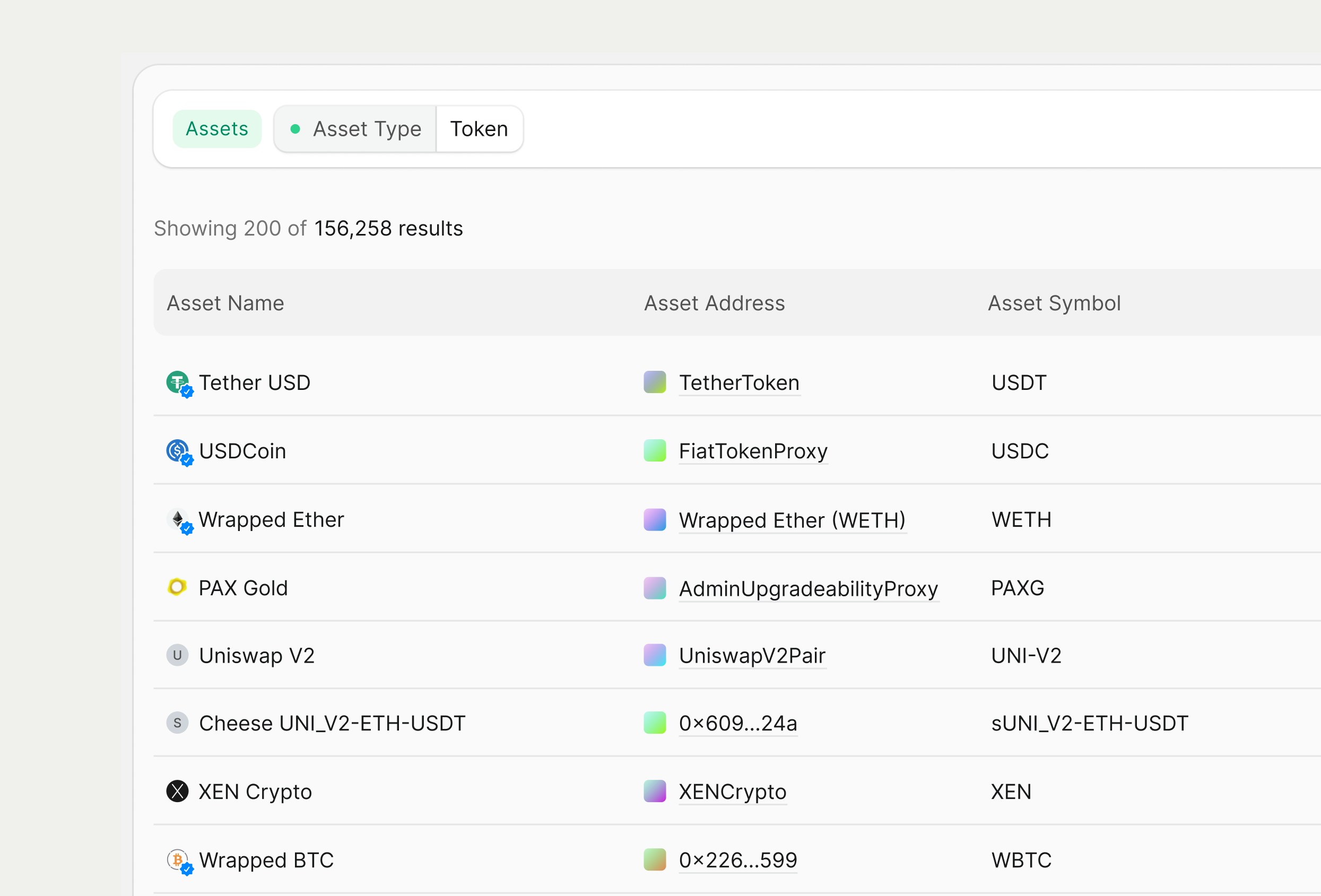Click the Tether USD token icon
Viewport: 1321px width, 896px height.
click(x=177, y=382)
